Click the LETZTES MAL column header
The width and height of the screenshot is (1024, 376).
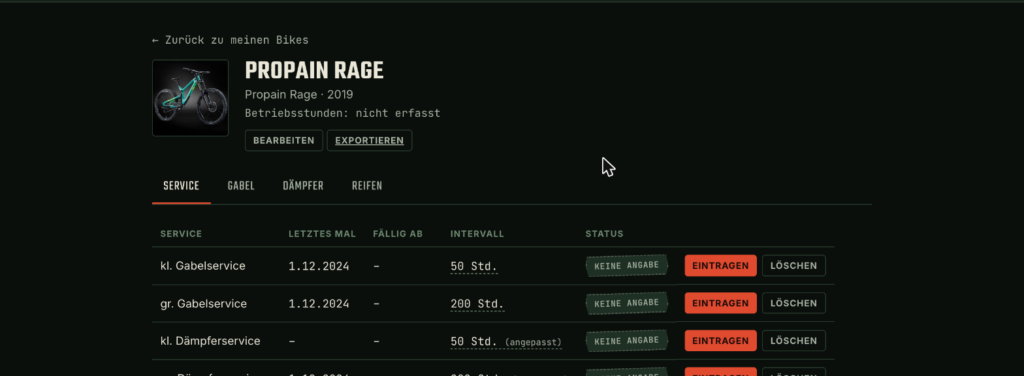[x=323, y=234]
